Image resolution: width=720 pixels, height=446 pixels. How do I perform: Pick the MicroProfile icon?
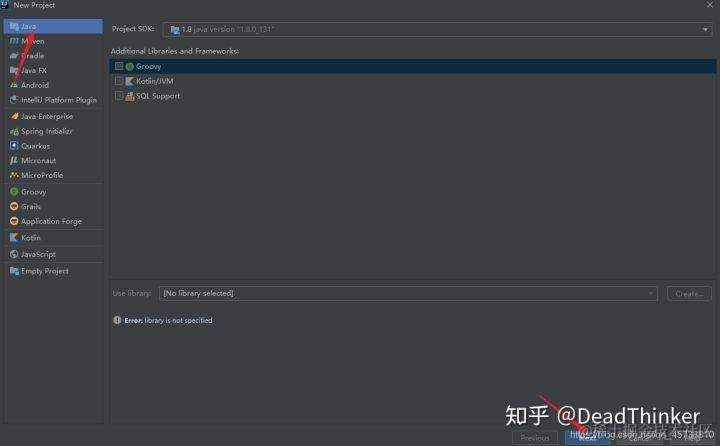click(14, 175)
